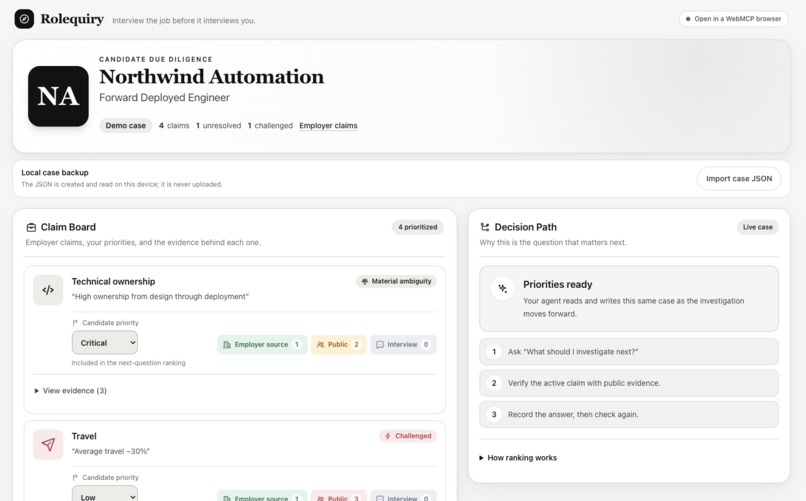
Task: Open the Critical priority dropdown
Action: tap(105, 343)
